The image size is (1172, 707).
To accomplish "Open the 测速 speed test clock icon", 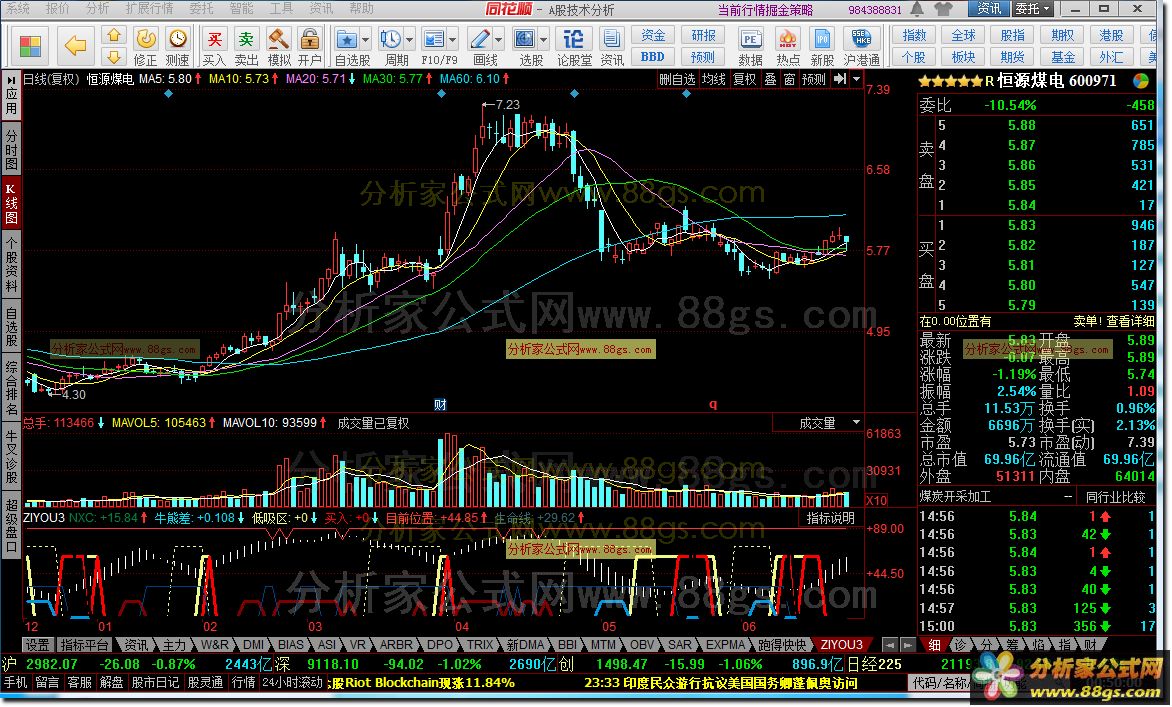I will pyautogui.click(x=177, y=46).
